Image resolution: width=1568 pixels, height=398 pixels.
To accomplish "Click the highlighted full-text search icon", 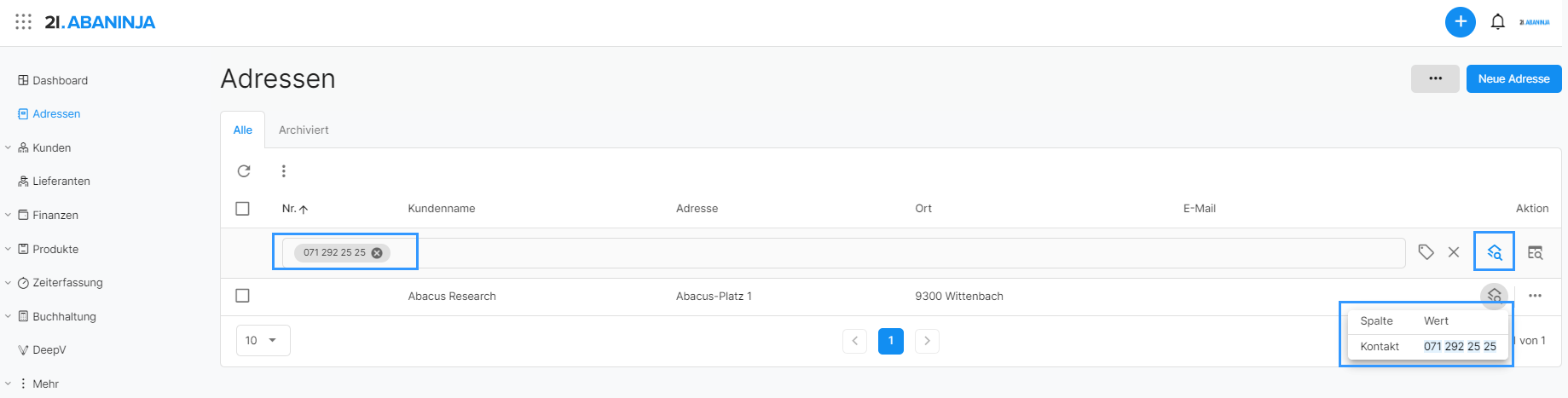I will click(1495, 252).
